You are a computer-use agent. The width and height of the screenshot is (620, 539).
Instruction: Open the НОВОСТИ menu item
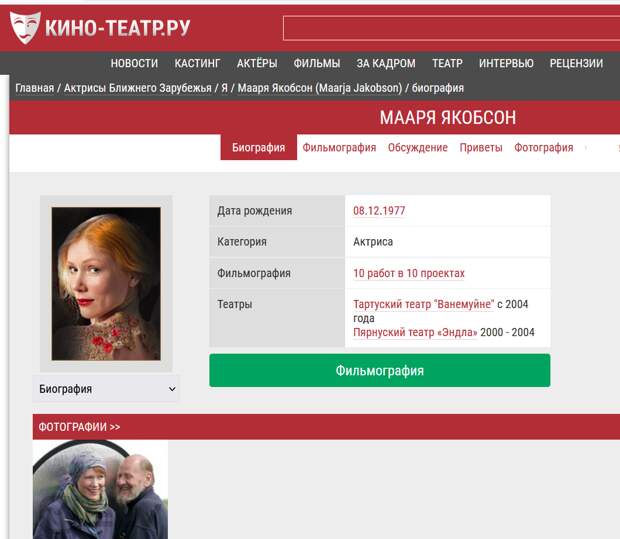(x=134, y=63)
